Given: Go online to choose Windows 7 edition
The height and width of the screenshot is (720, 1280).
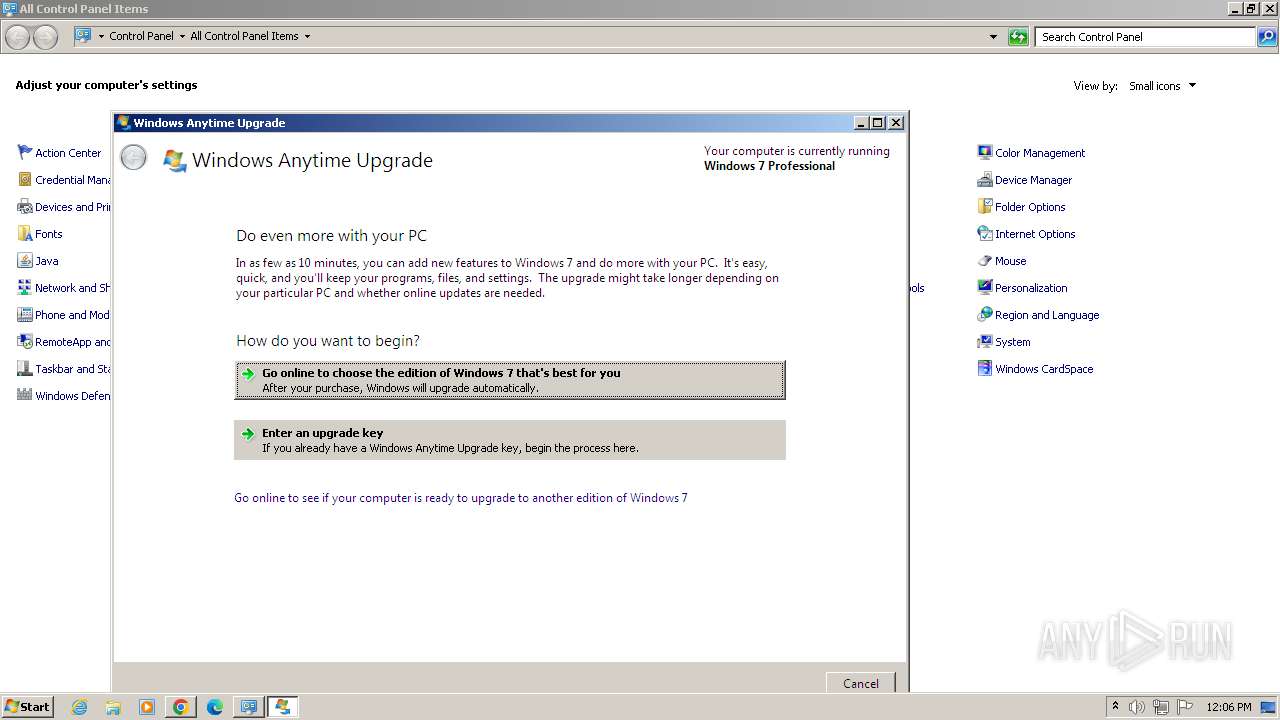Looking at the screenshot, I should point(510,380).
